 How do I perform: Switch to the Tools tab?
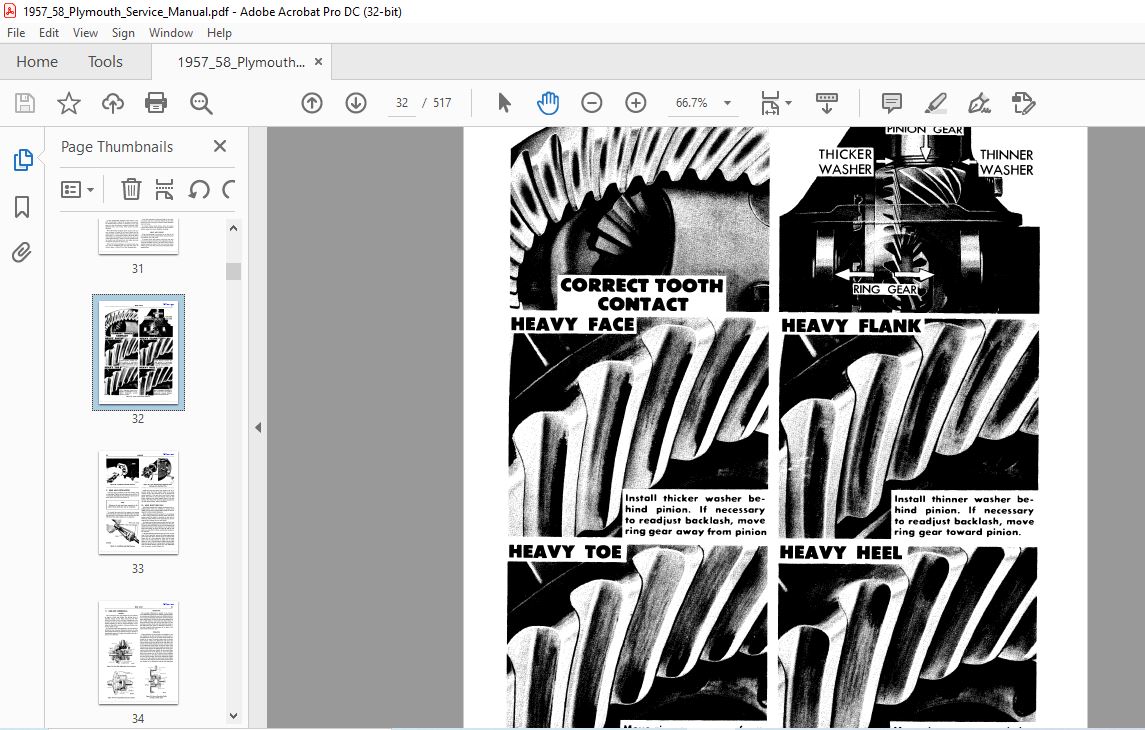coord(105,61)
